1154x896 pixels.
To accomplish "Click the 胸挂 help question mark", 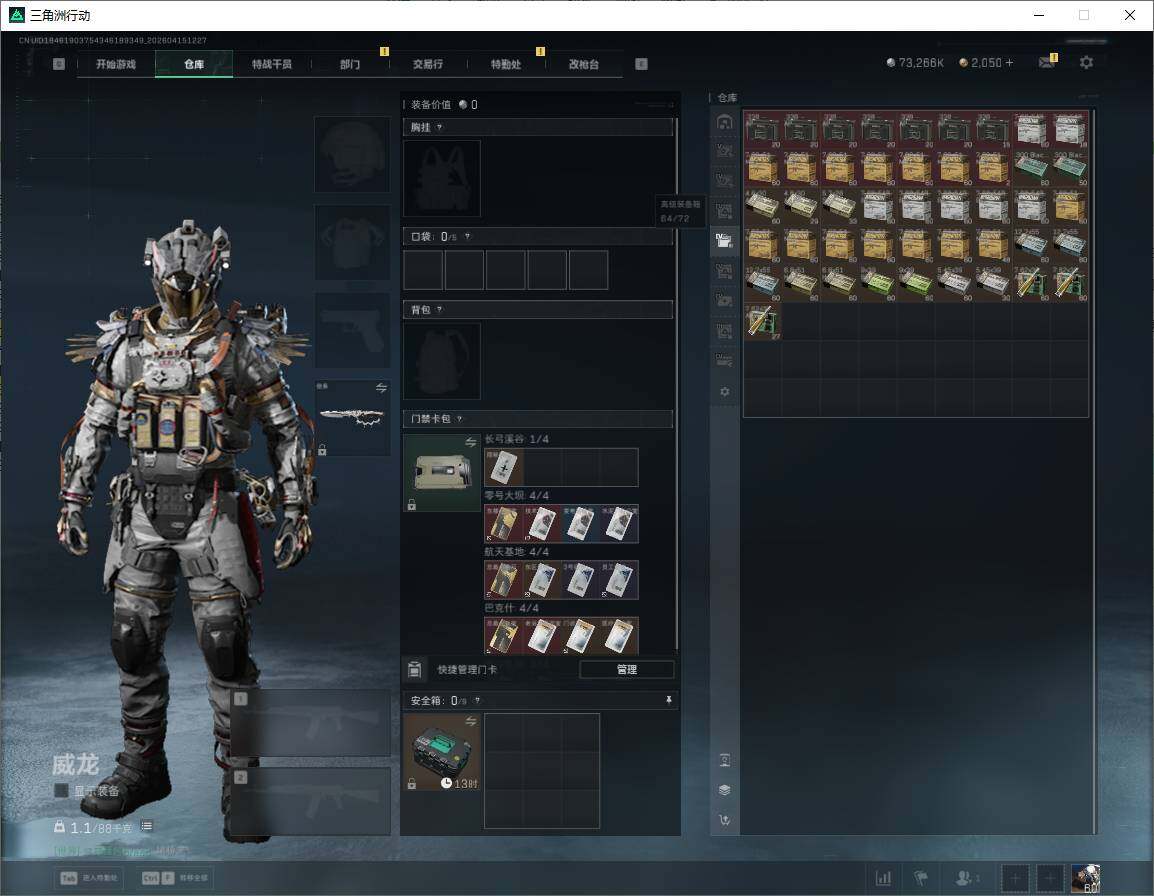I will [x=439, y=127].
